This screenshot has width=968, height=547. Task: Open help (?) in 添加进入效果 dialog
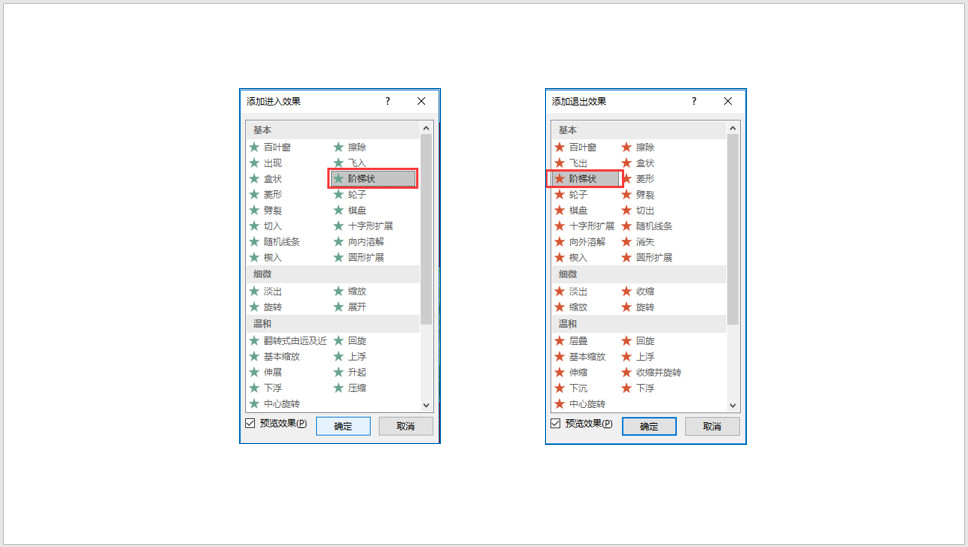tap(388, 101)
